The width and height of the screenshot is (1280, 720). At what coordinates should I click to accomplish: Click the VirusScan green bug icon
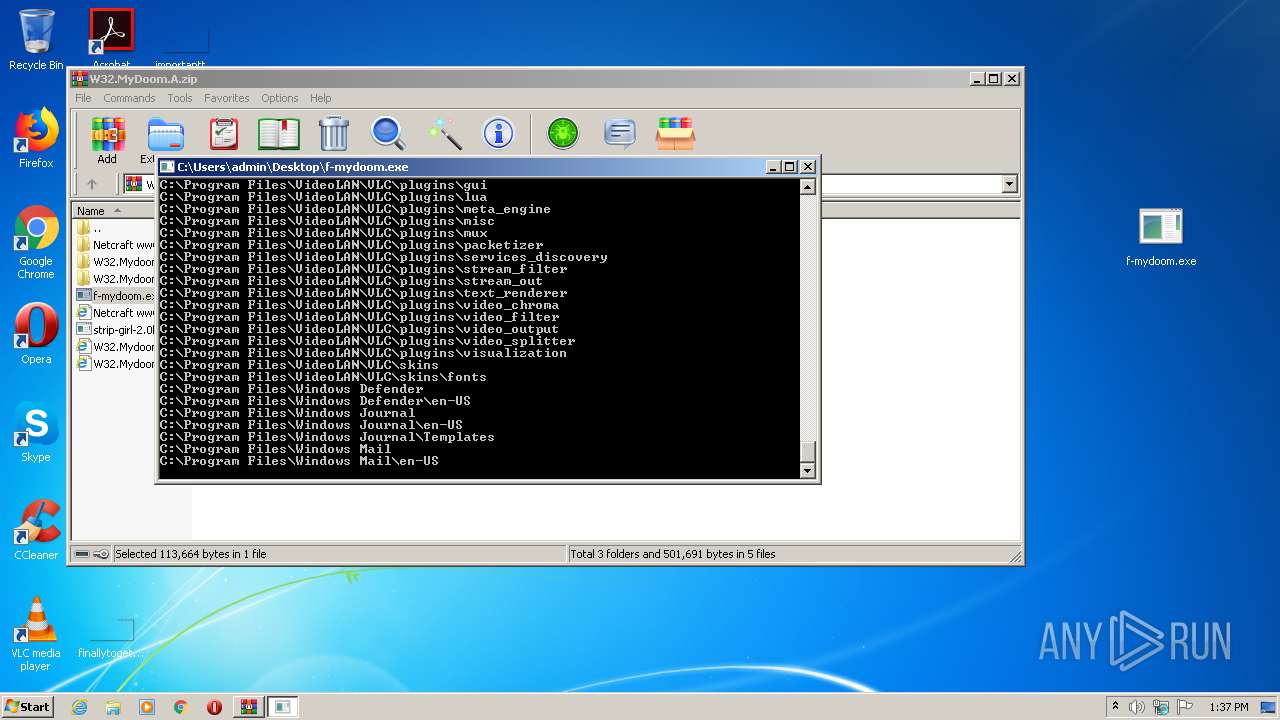tap(563, 133)
